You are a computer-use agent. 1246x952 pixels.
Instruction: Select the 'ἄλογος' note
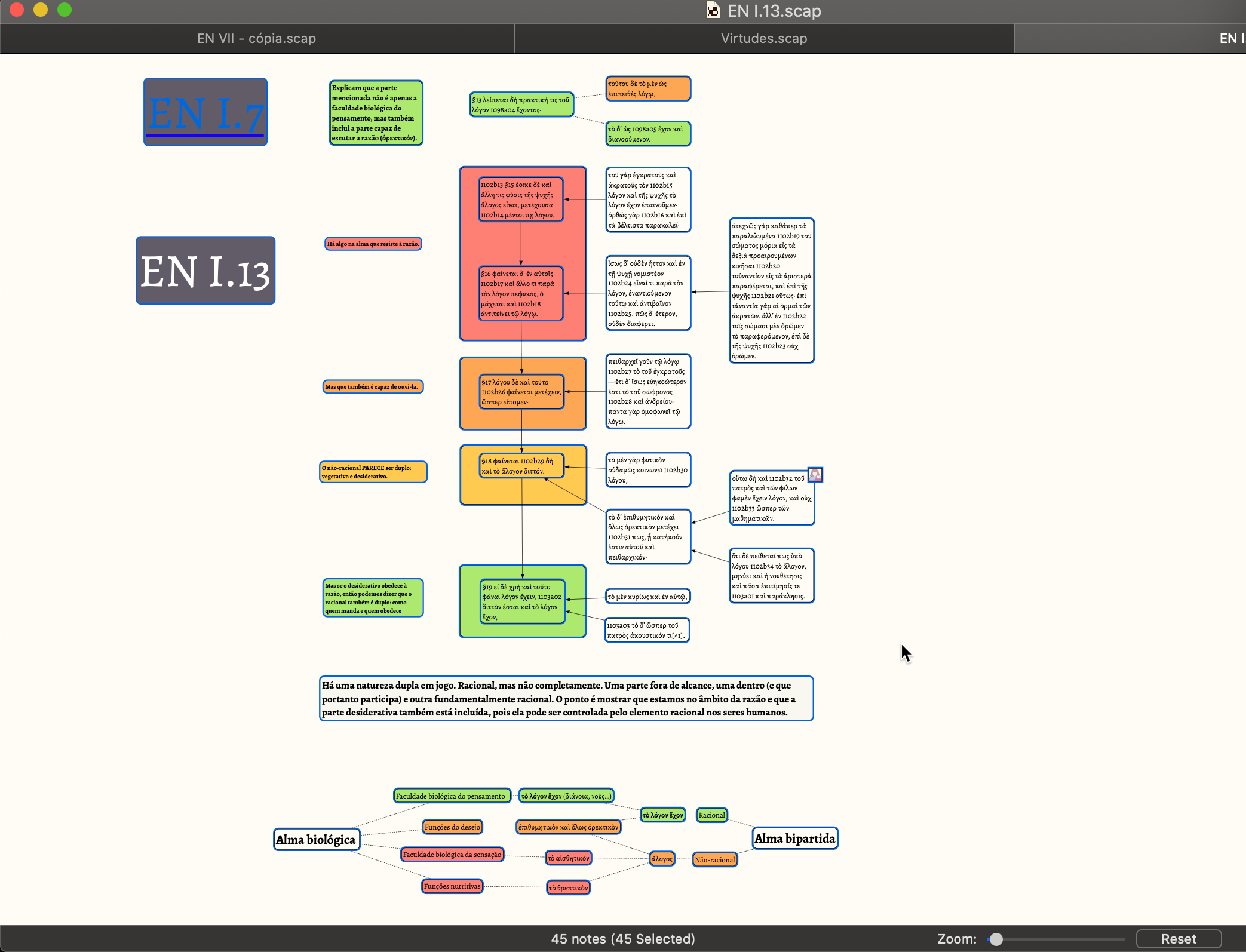(x=662, y=859)
